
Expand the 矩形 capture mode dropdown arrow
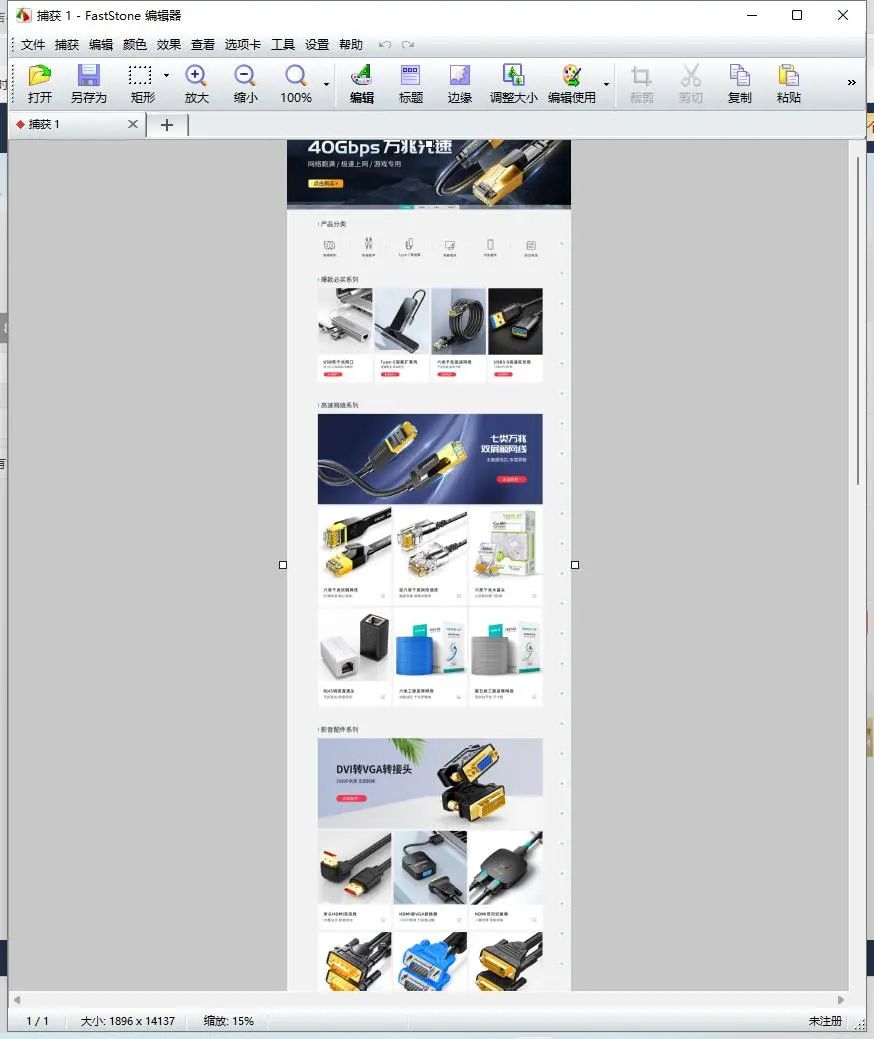pos(166,76)
